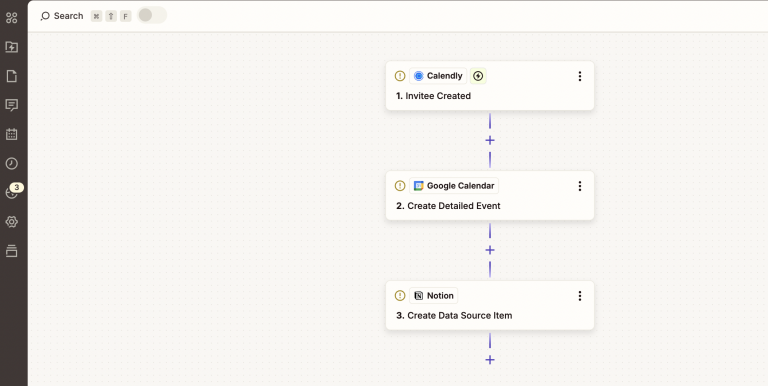Click the warning icon on Calendly step

(400, 76)
